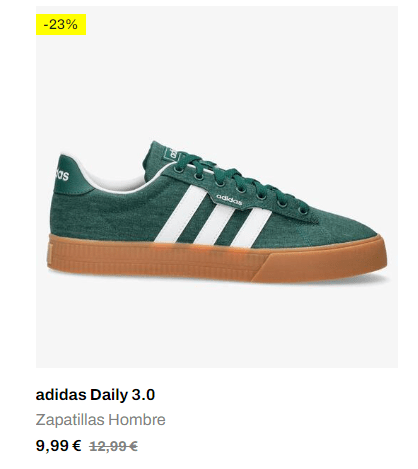The image size is (418, 469).
Task: Click the adidas logo on the shoe heel
Action: (x=62, y=175)
